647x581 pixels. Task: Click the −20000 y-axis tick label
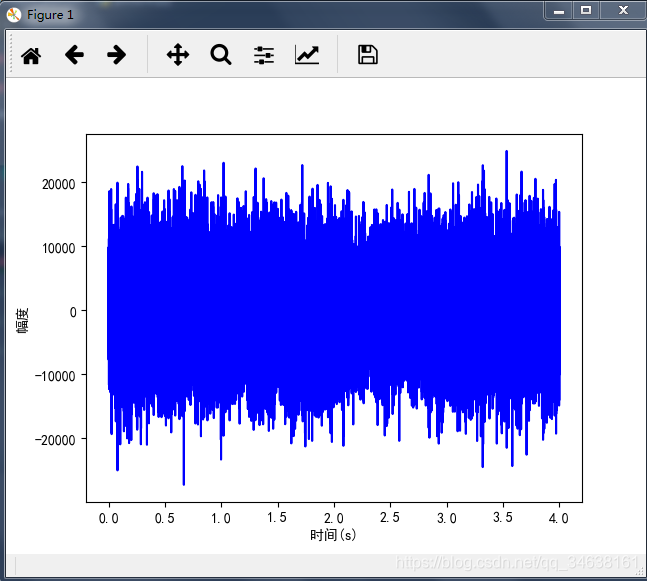[55, 440]
